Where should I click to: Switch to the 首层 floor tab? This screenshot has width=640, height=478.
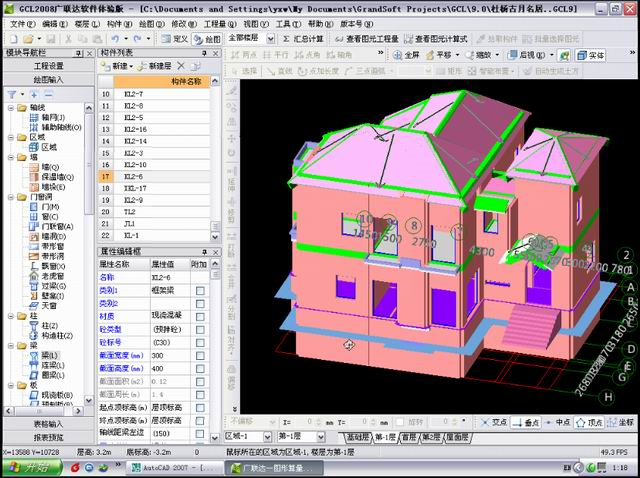click(409, 437)
